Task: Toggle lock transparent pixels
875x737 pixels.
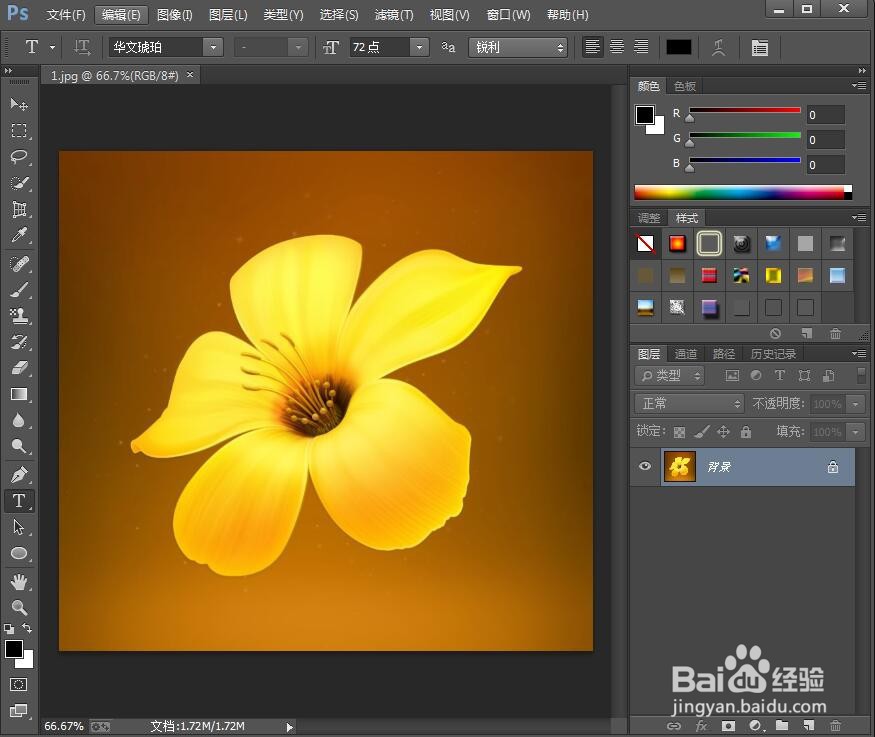Action: point(679,432)
